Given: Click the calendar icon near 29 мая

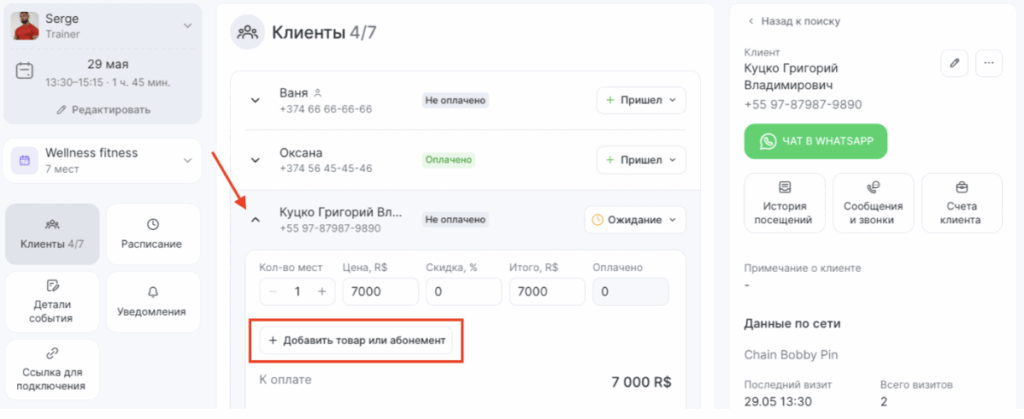Looking at the screenshot, I should [x=24, y=70].
